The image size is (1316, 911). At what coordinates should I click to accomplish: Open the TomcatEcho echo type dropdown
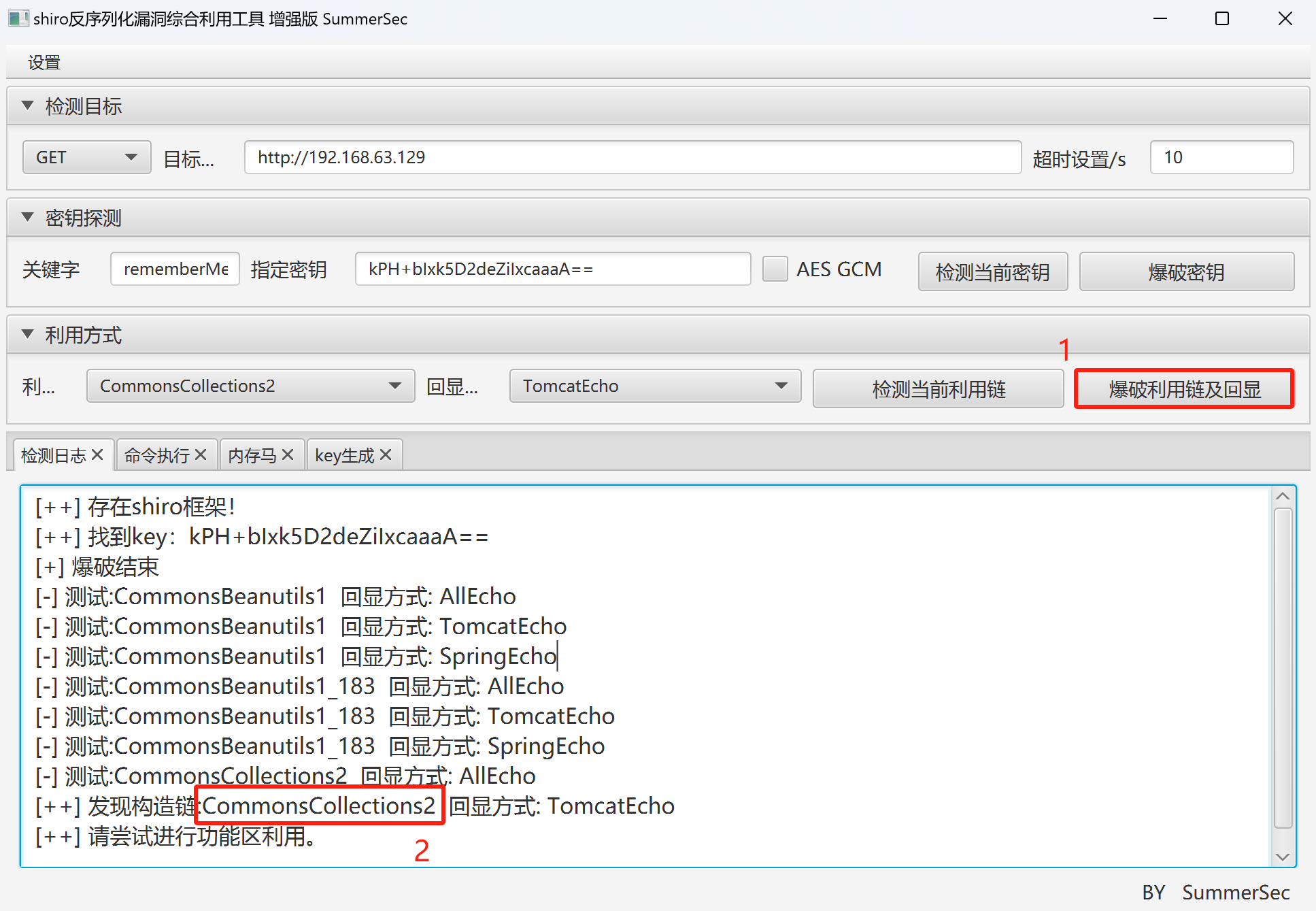pos(655,386)
